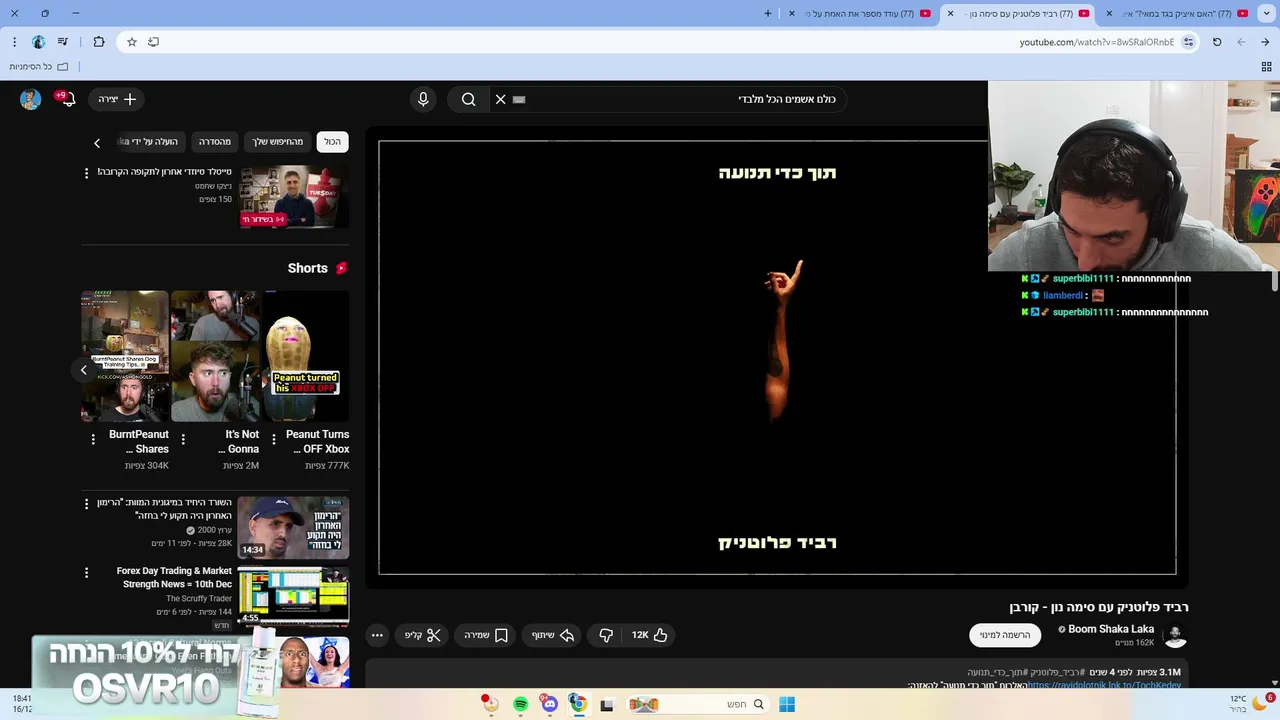This screenshot has width=1280, height=720.
Task: Click the Share (שיתוף) button
Action: click(552, 635)
